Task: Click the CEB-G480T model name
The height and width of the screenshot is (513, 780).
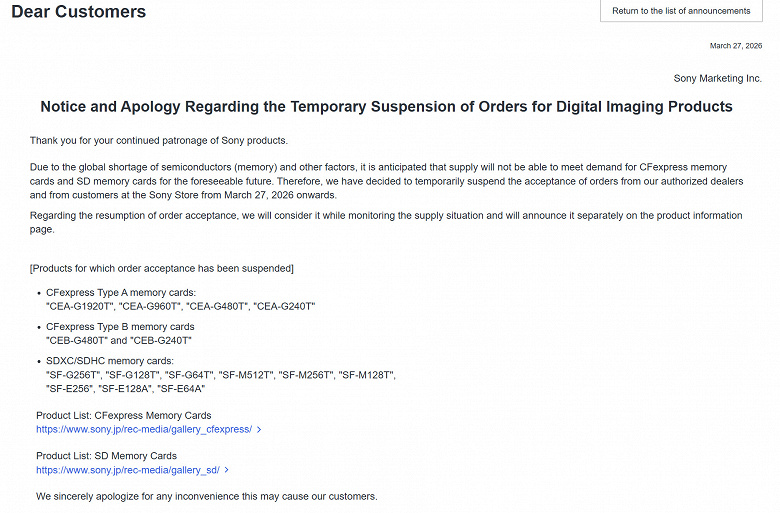Action: 76,340
